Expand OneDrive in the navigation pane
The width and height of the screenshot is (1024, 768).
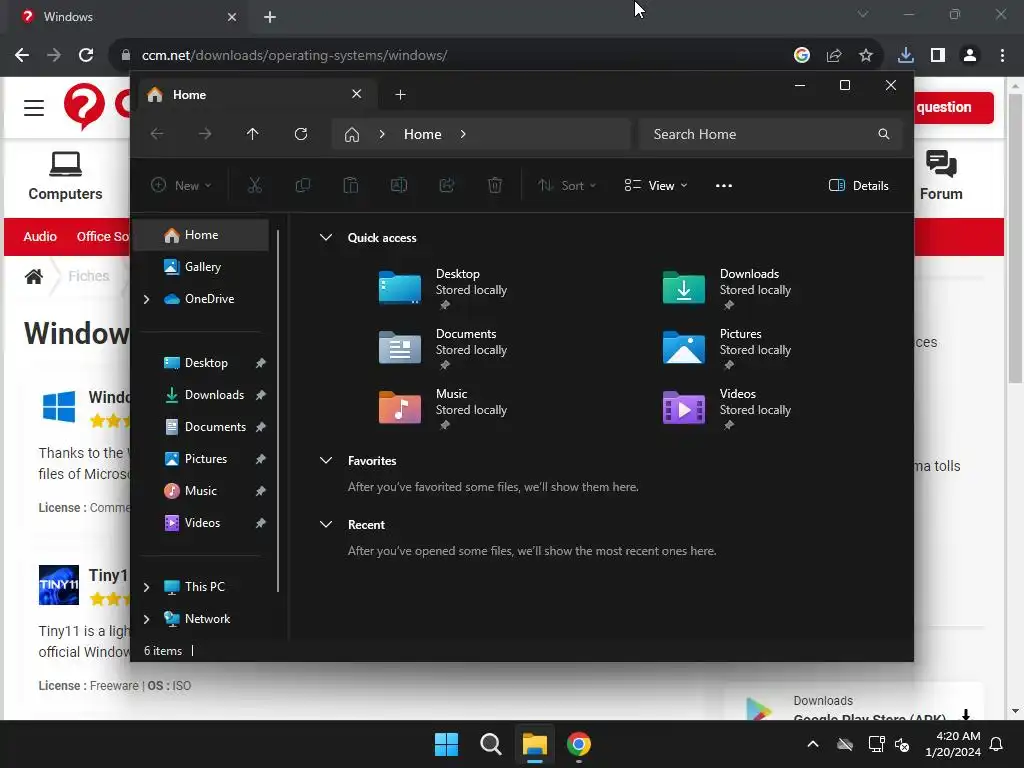(x=146, y=299)
